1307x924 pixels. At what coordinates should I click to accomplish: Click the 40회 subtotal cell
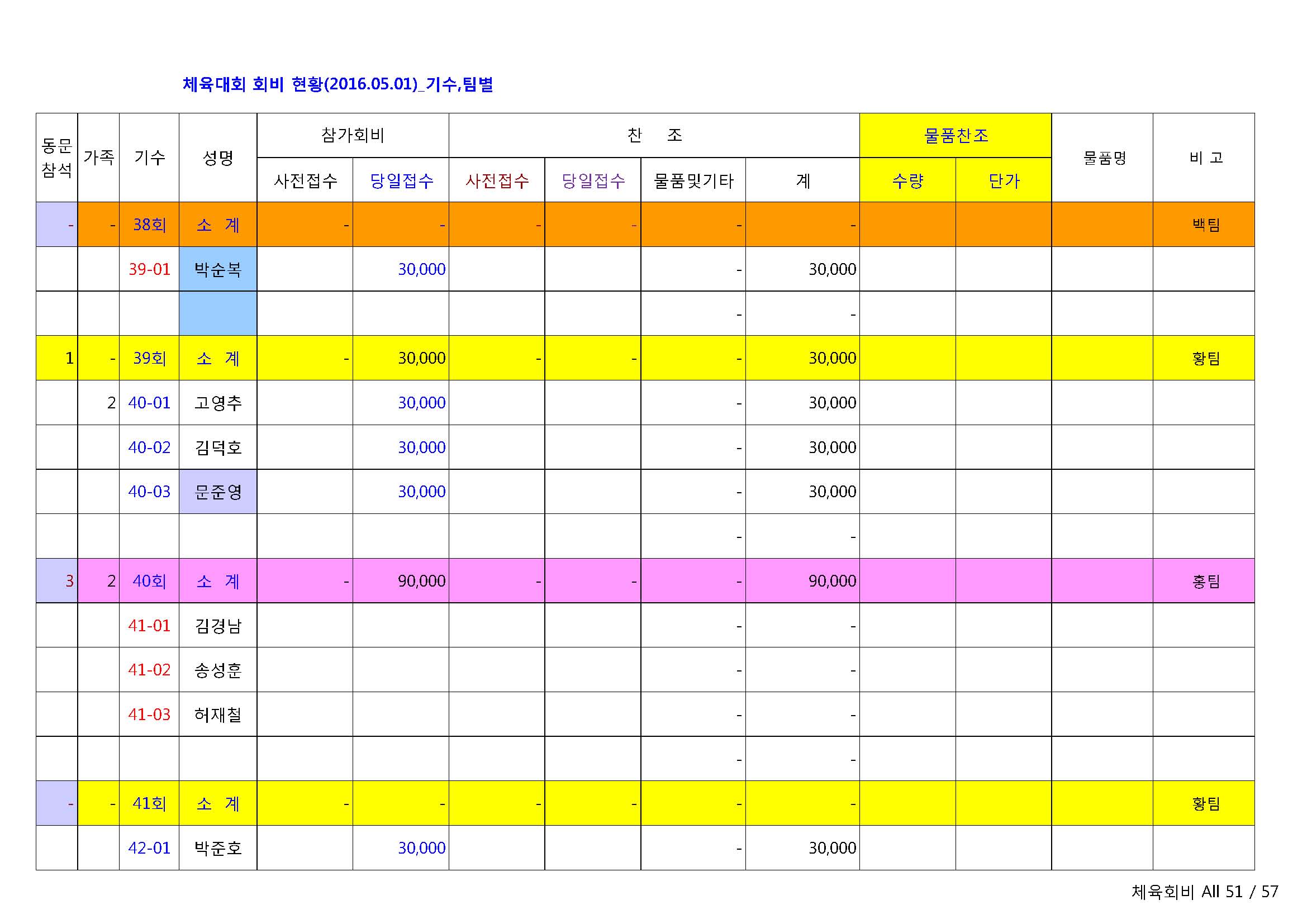point(149,581)
